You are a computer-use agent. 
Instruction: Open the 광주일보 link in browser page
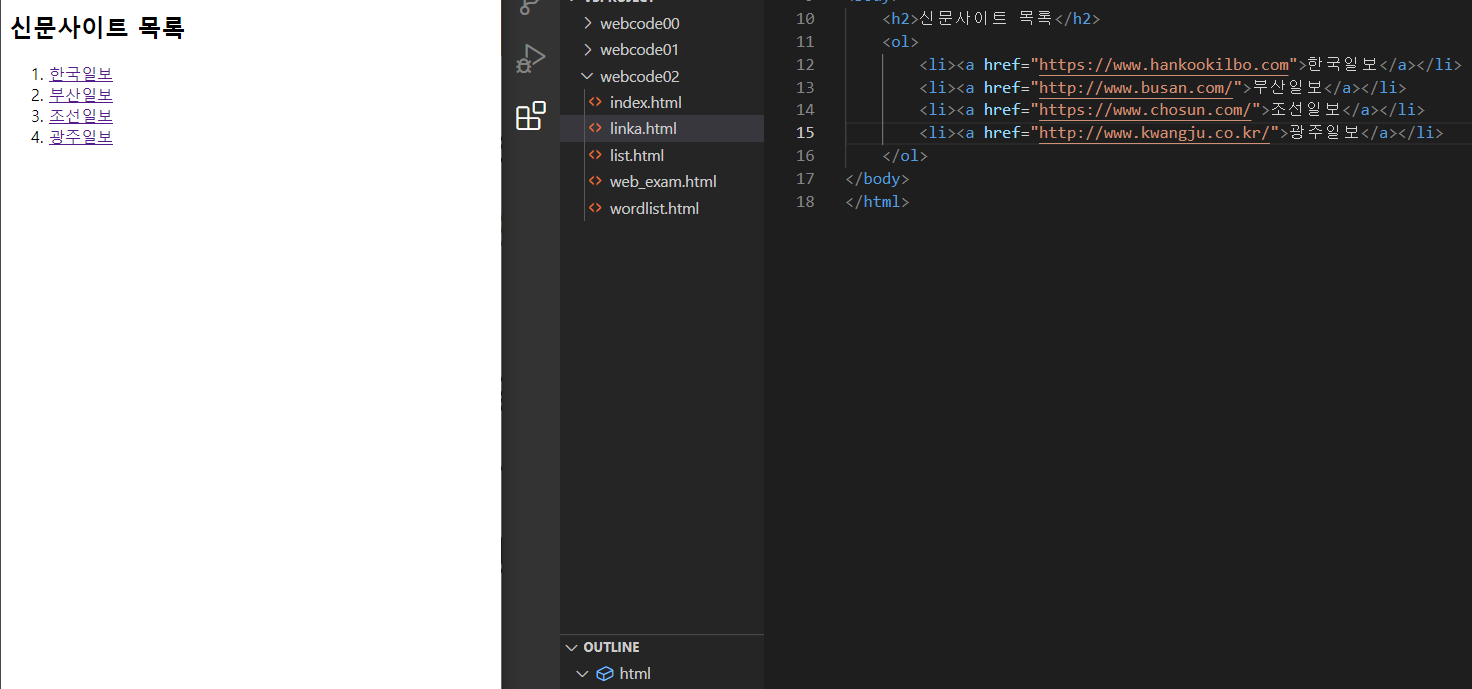(81, 137)
